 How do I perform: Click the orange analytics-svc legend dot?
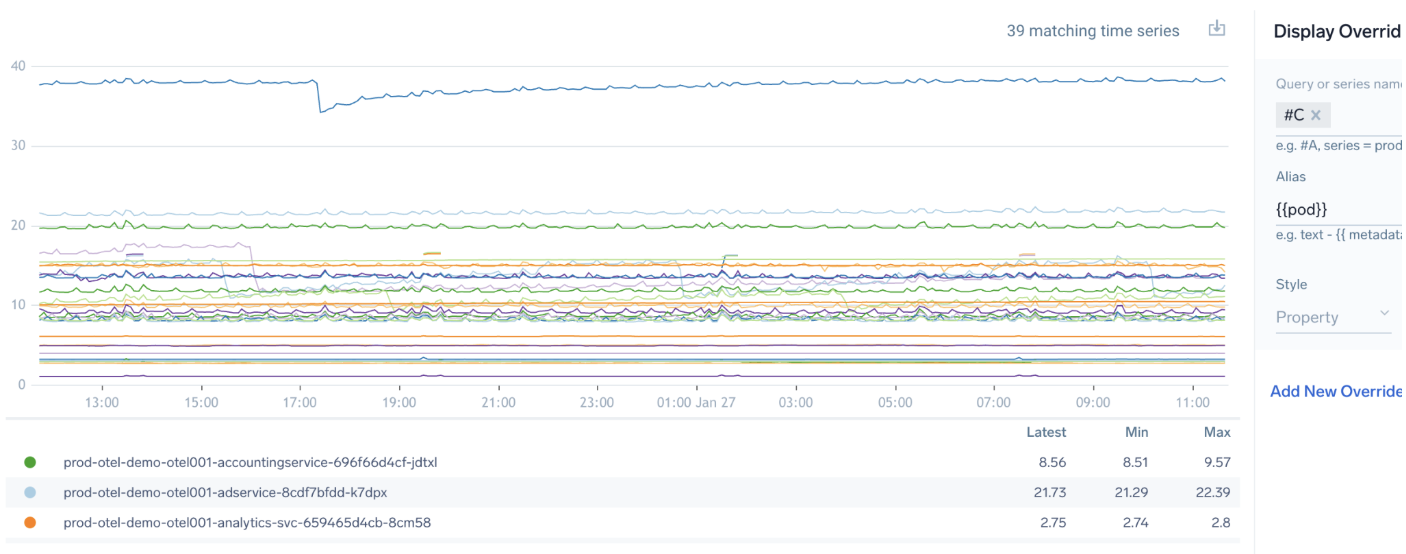[30, 523]
